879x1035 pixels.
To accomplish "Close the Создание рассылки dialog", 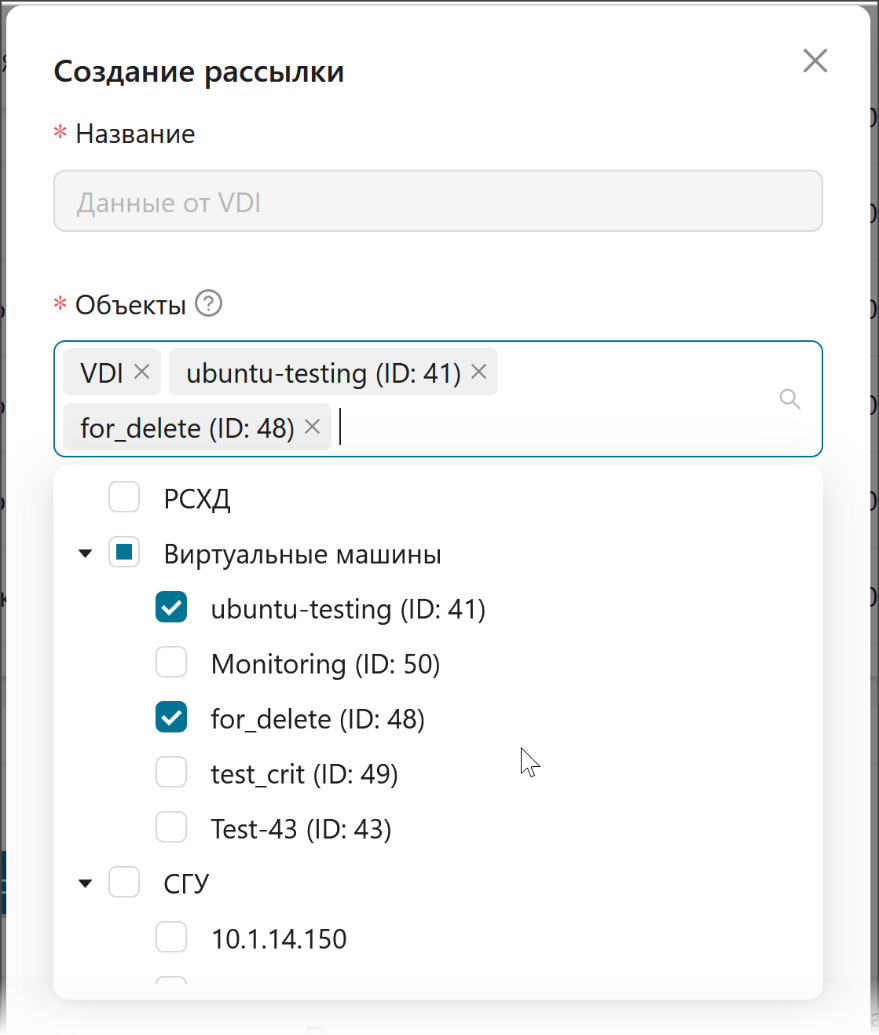I will (815, 61).
